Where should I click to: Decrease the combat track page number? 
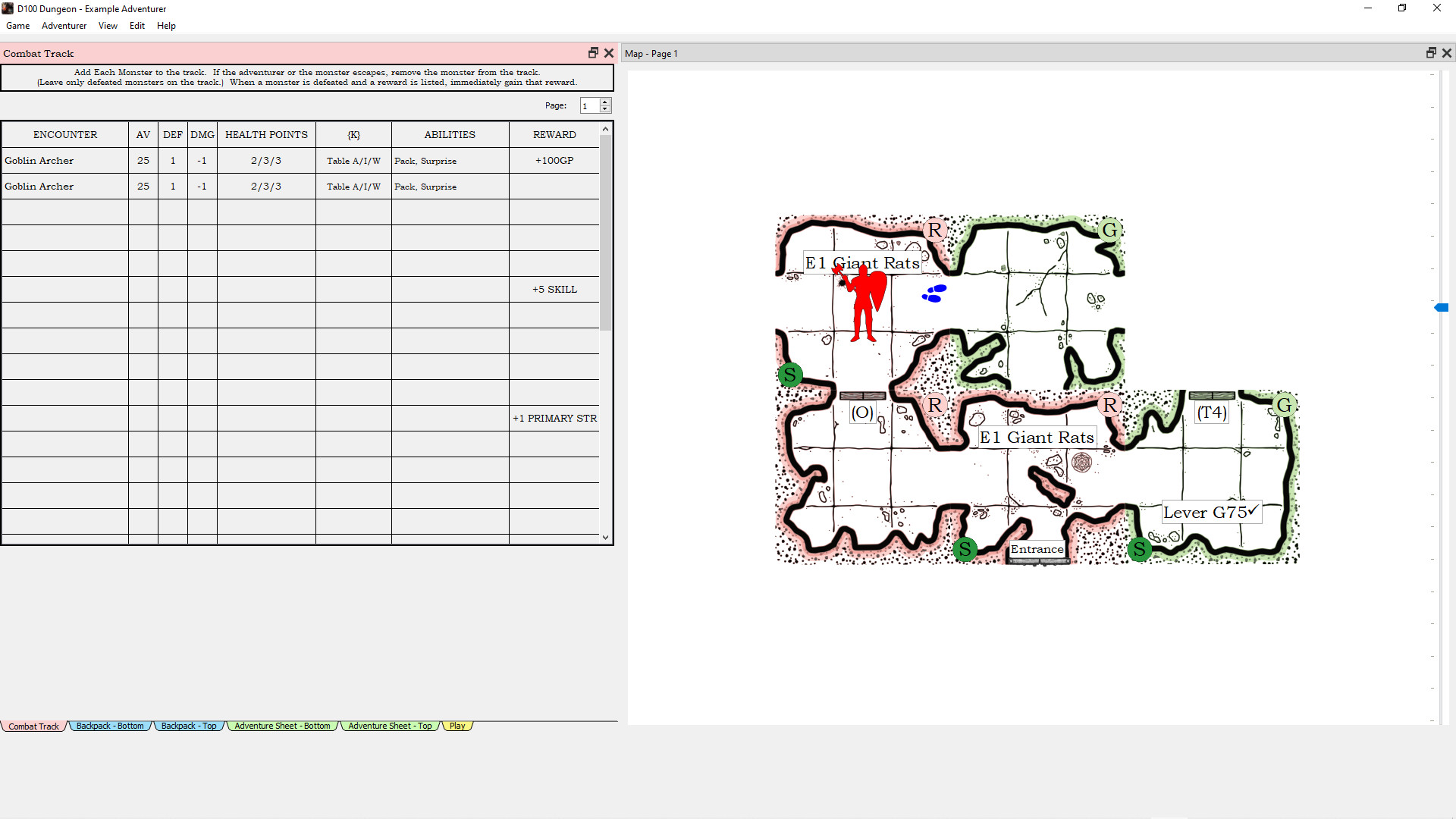point(605,109)
